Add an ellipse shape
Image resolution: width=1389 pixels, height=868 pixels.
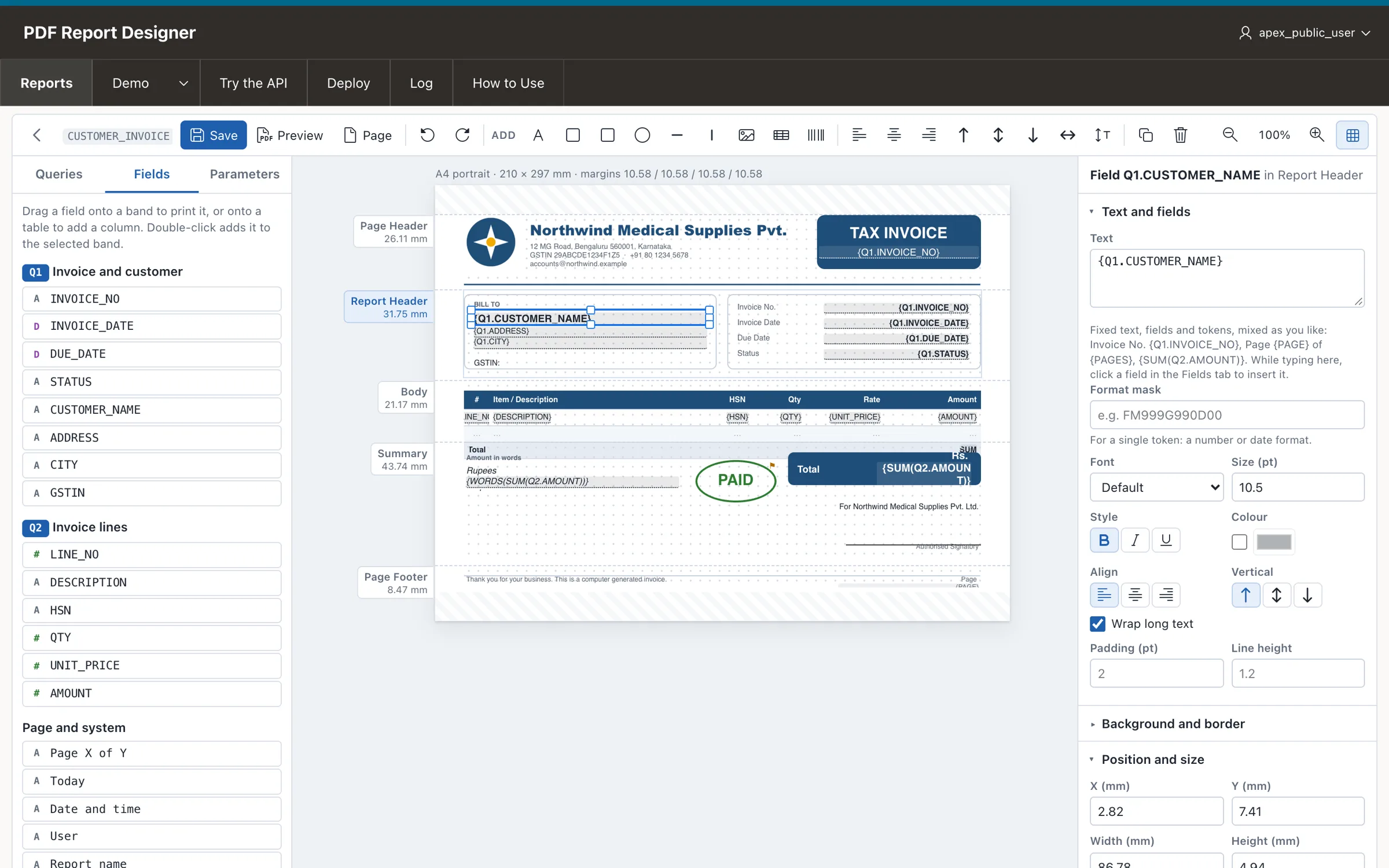coord(642,135)
